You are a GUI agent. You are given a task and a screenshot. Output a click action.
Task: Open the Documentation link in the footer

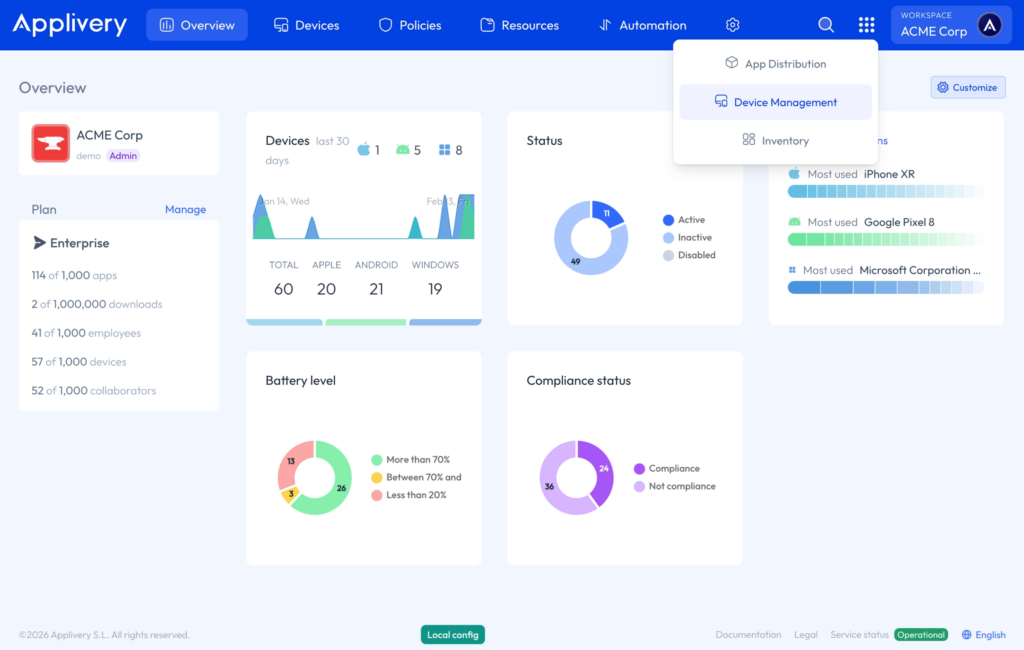click(x=748, y=634)
